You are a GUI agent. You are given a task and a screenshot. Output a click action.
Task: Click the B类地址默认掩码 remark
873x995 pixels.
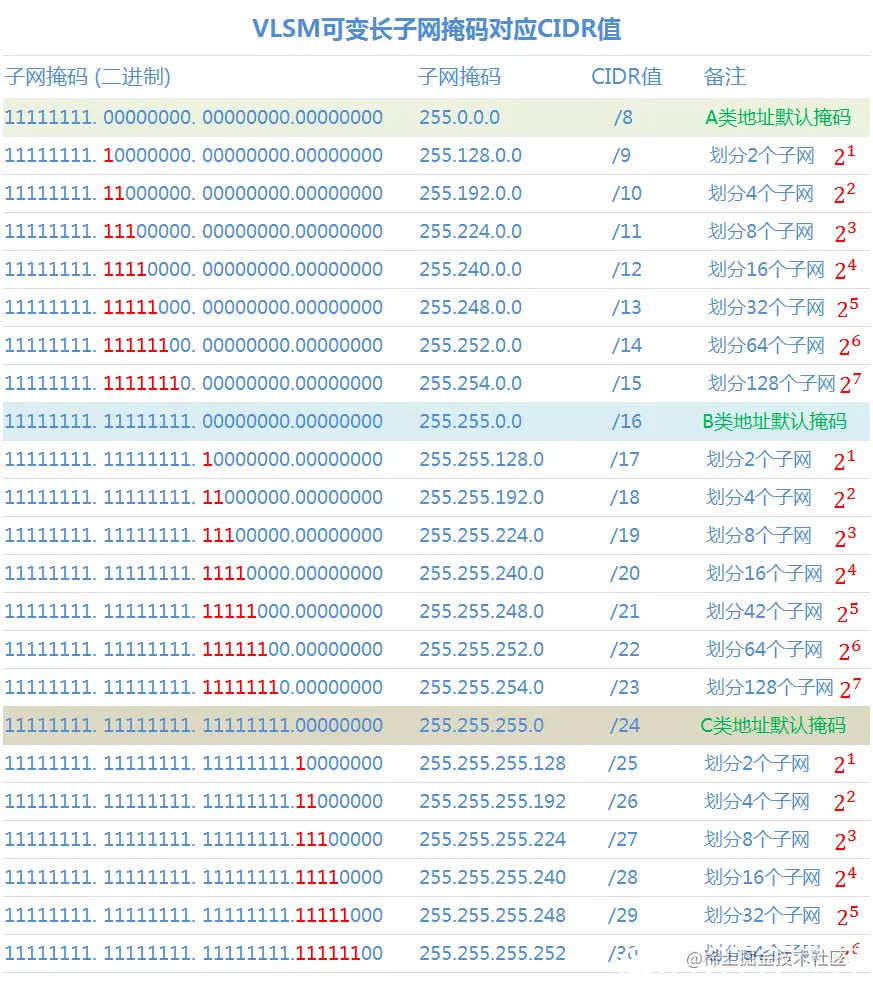(775, 421)
